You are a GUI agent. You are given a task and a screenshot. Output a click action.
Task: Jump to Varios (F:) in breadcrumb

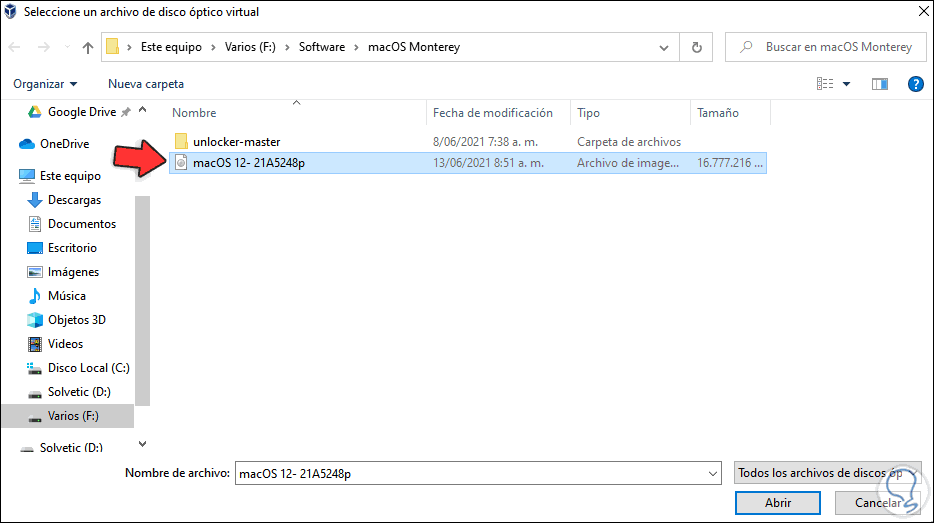(x=250, y=47)
